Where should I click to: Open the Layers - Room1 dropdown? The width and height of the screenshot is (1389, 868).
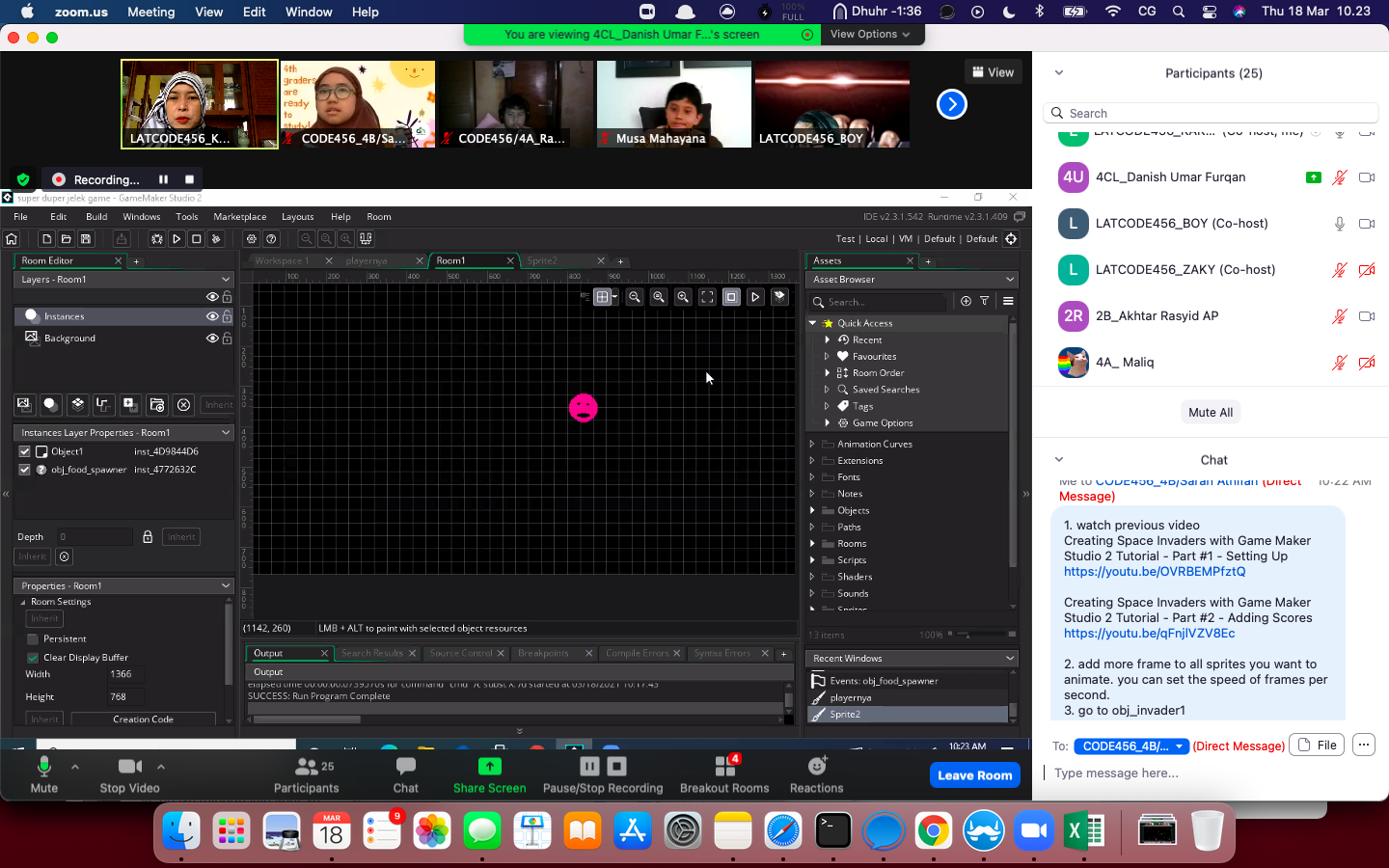coord(226,280)
